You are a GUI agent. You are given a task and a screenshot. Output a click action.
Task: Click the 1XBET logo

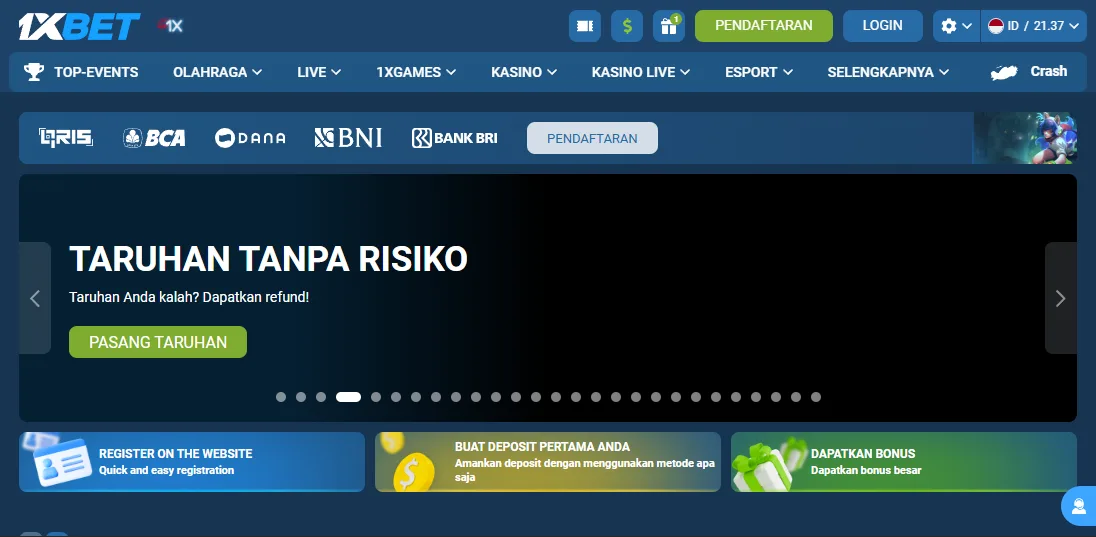(x=79, y=27)
